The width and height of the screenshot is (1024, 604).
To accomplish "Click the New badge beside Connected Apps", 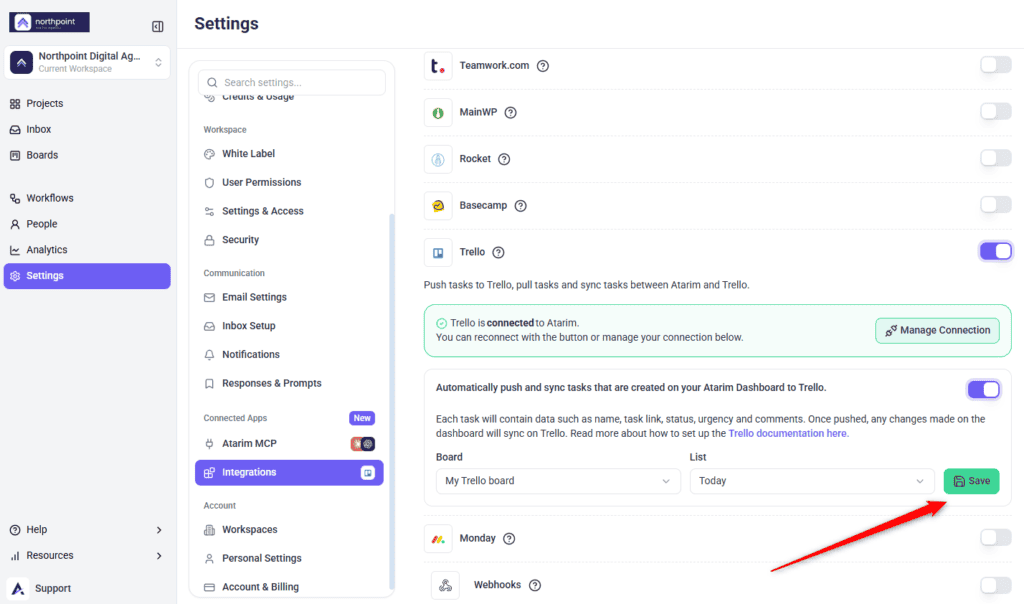I will tap(362, 418).
